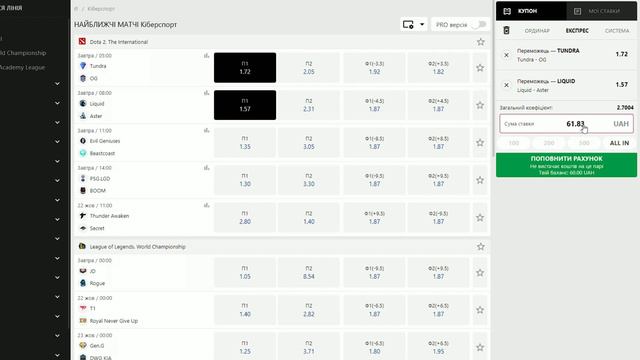Open statistics for Tundra vs OG

pos(207,56)
